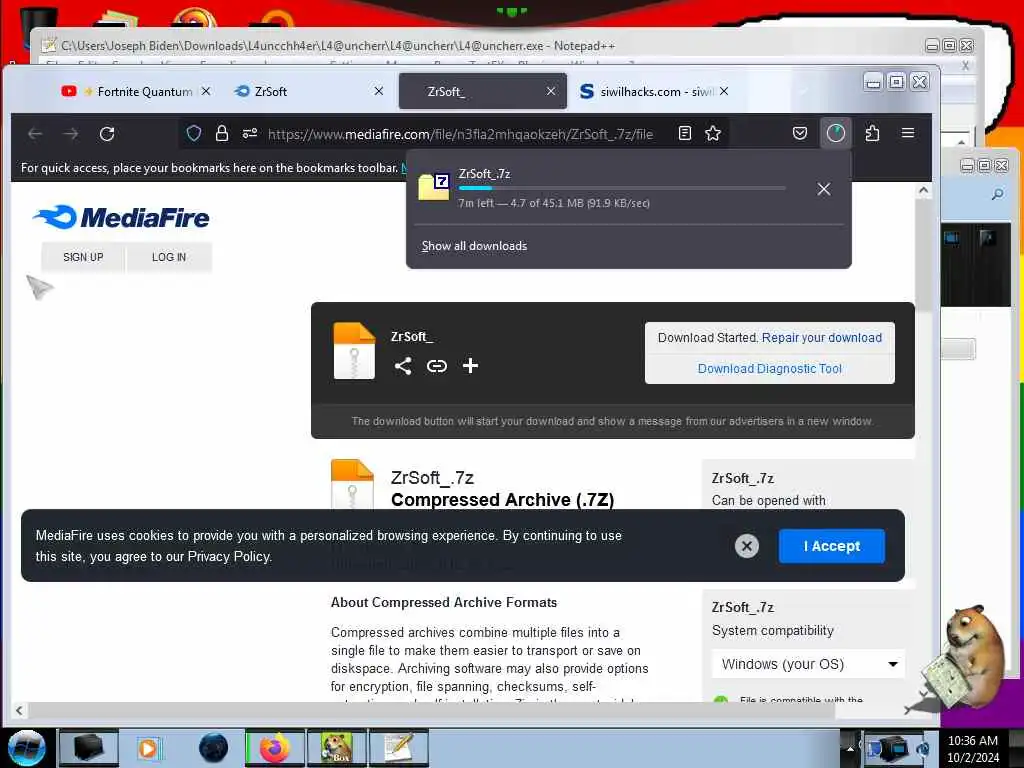Viewport: 1024px width, 768px height.
Task: Click search magnifier in right background window
Action: (x=997, y=194)
